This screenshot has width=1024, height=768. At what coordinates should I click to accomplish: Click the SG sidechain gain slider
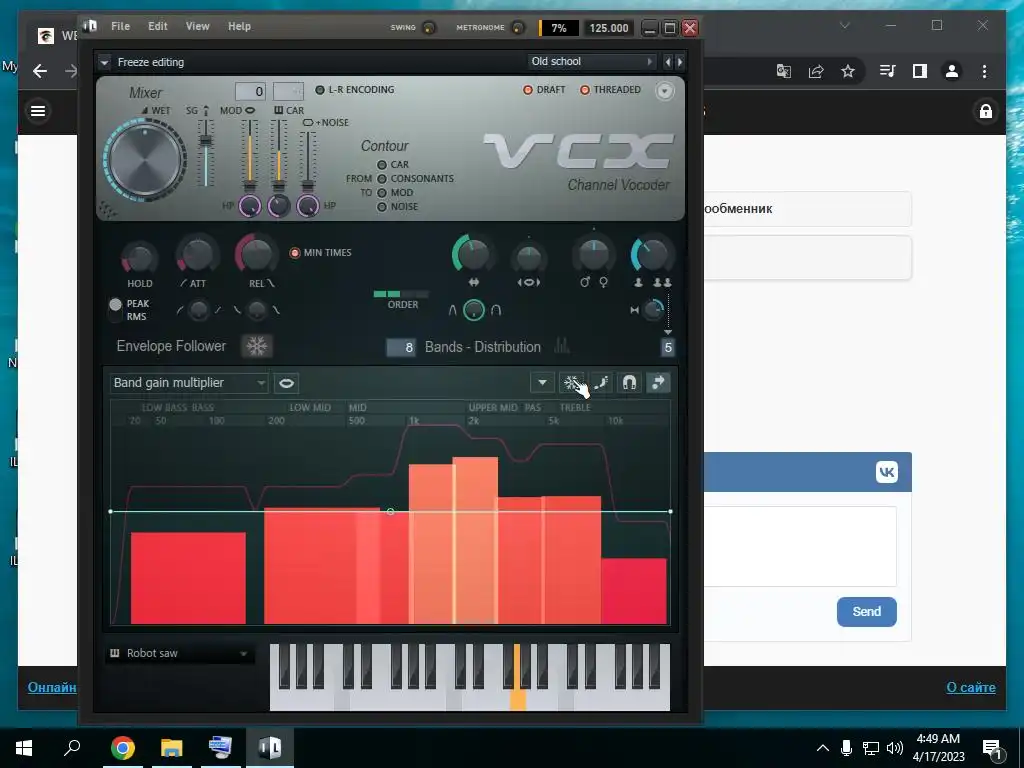coord(206,153)
